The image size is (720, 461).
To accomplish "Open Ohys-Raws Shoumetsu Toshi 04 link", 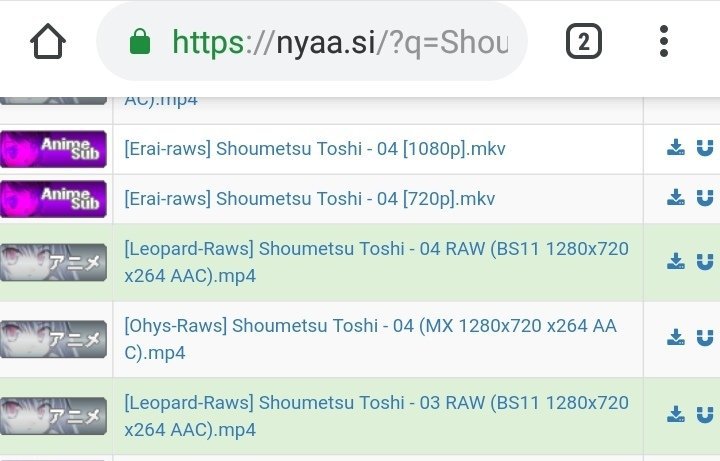I will coord(370,339).
